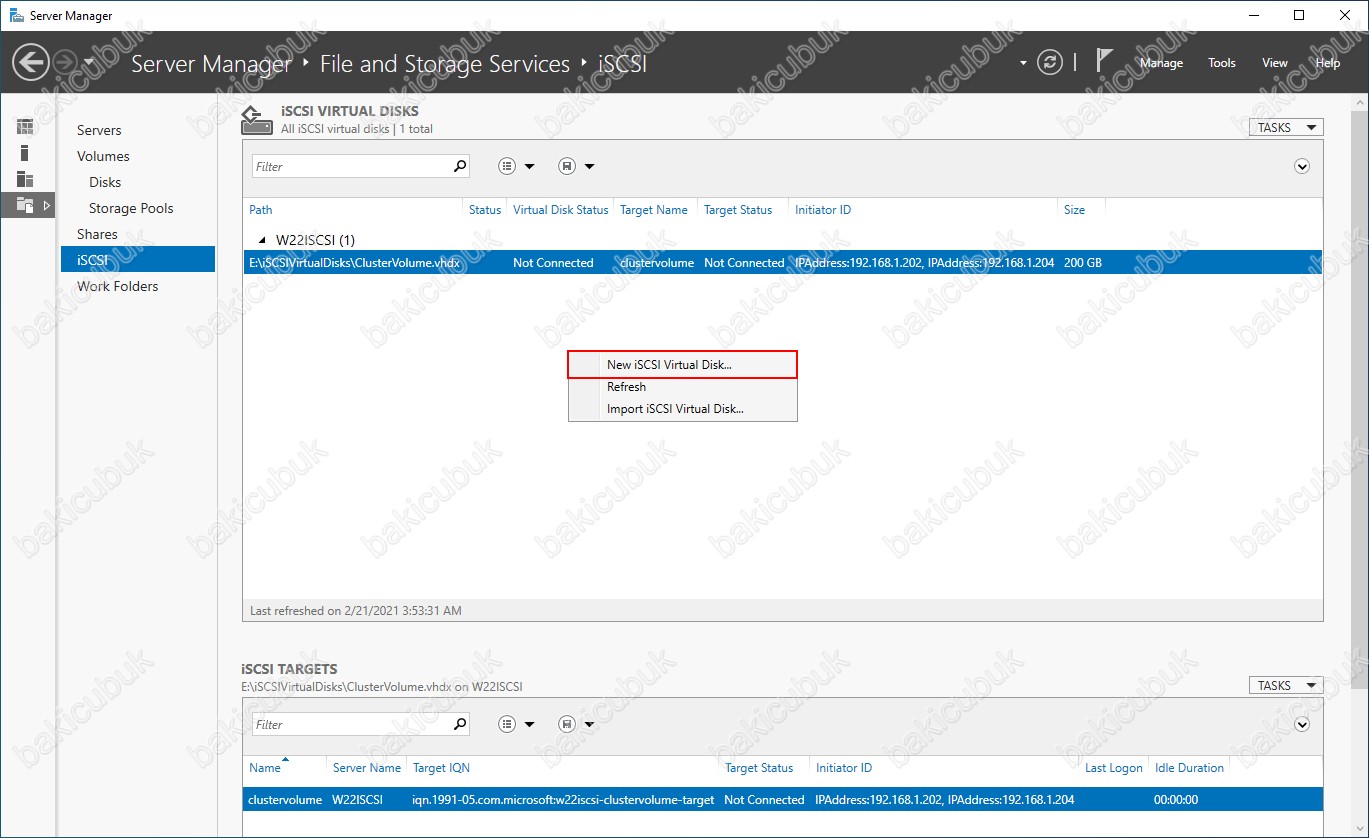Go to Volumes in the sidebar
This screenshot has height=838, width=1369.
103,156
